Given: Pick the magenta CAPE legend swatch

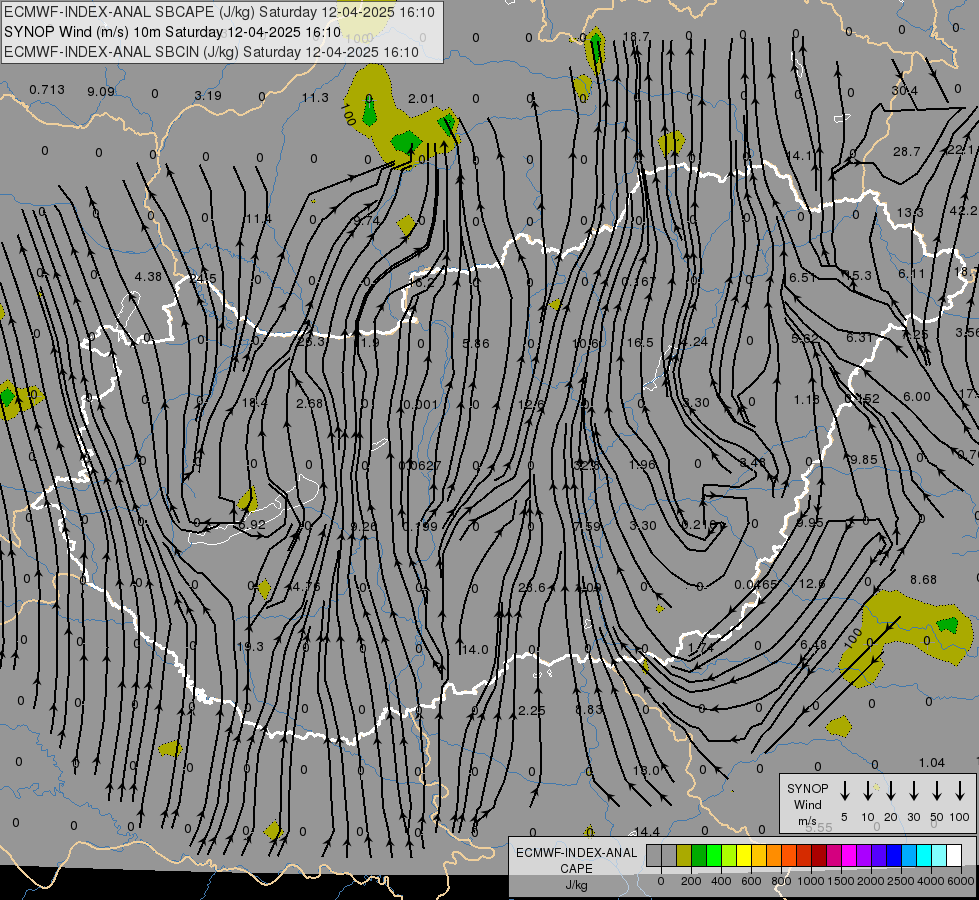Looking at the screenshot, I should [x=849, y=855].
